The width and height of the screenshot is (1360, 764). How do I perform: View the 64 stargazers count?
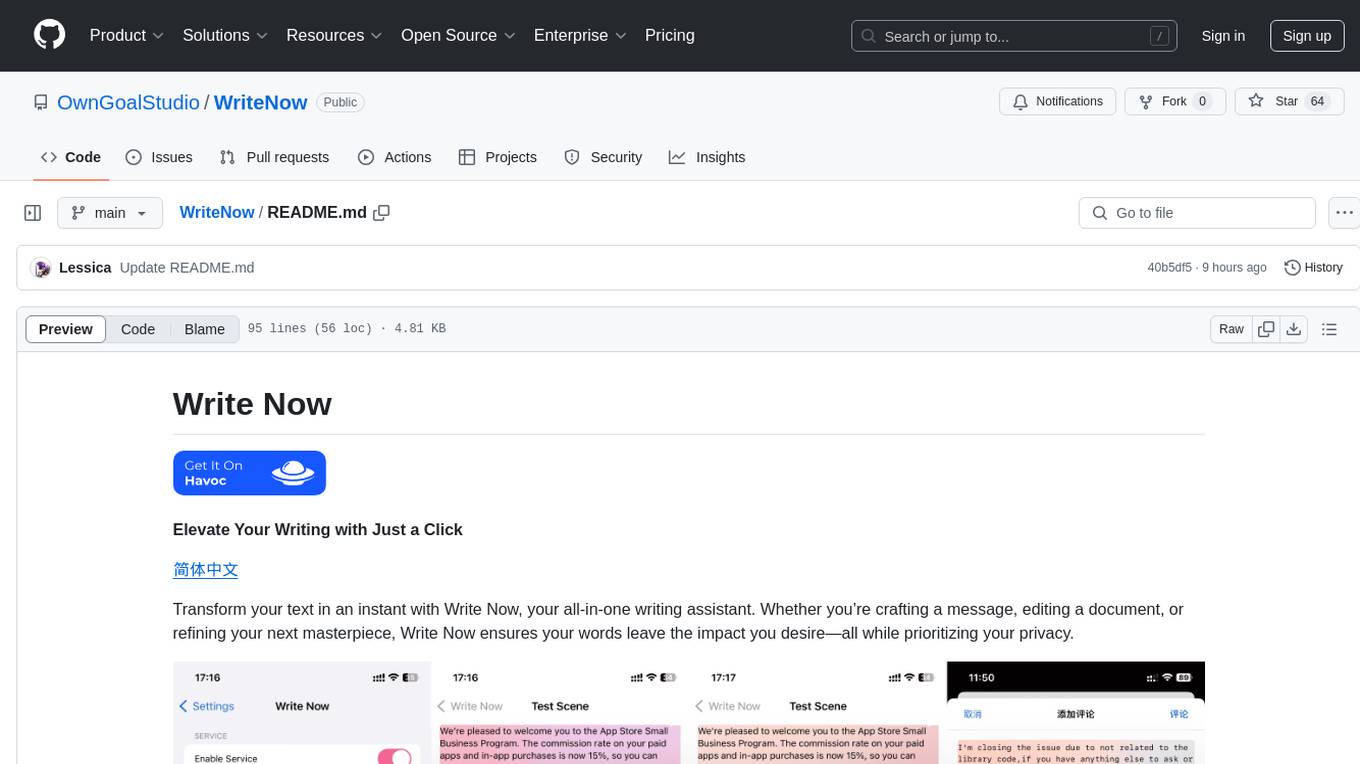tap(1317, 101)
